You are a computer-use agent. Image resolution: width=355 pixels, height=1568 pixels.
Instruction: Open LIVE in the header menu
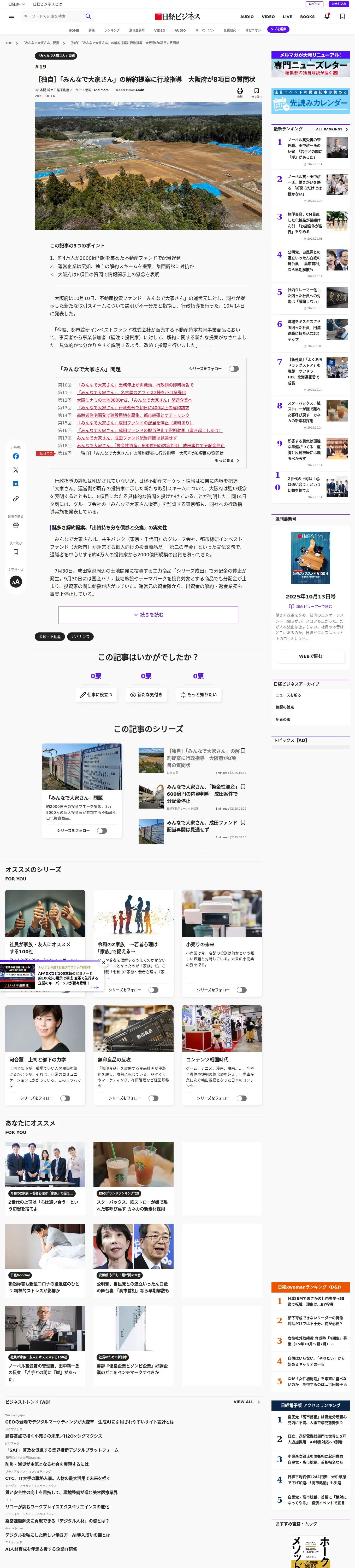(288, 16)
